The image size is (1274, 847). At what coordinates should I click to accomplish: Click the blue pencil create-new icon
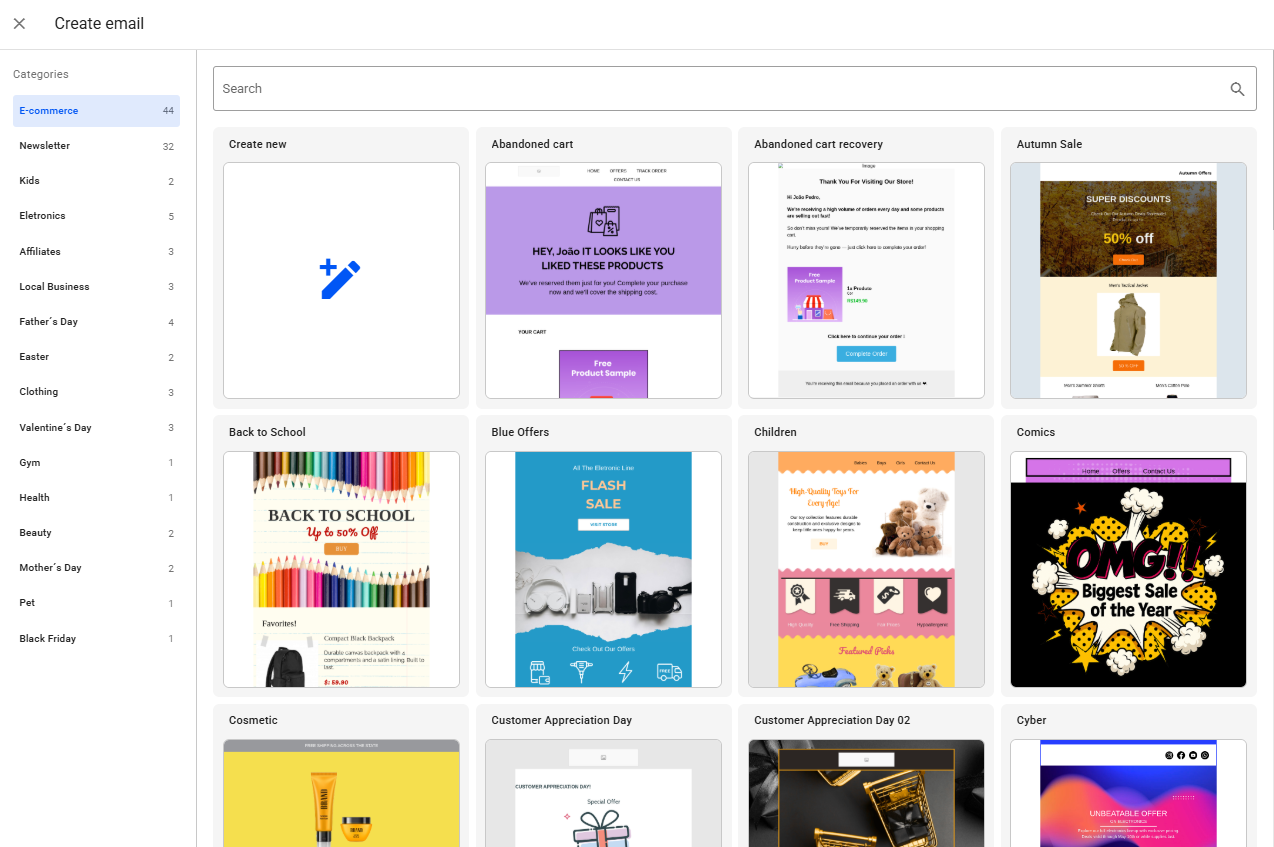coord(340,280)
